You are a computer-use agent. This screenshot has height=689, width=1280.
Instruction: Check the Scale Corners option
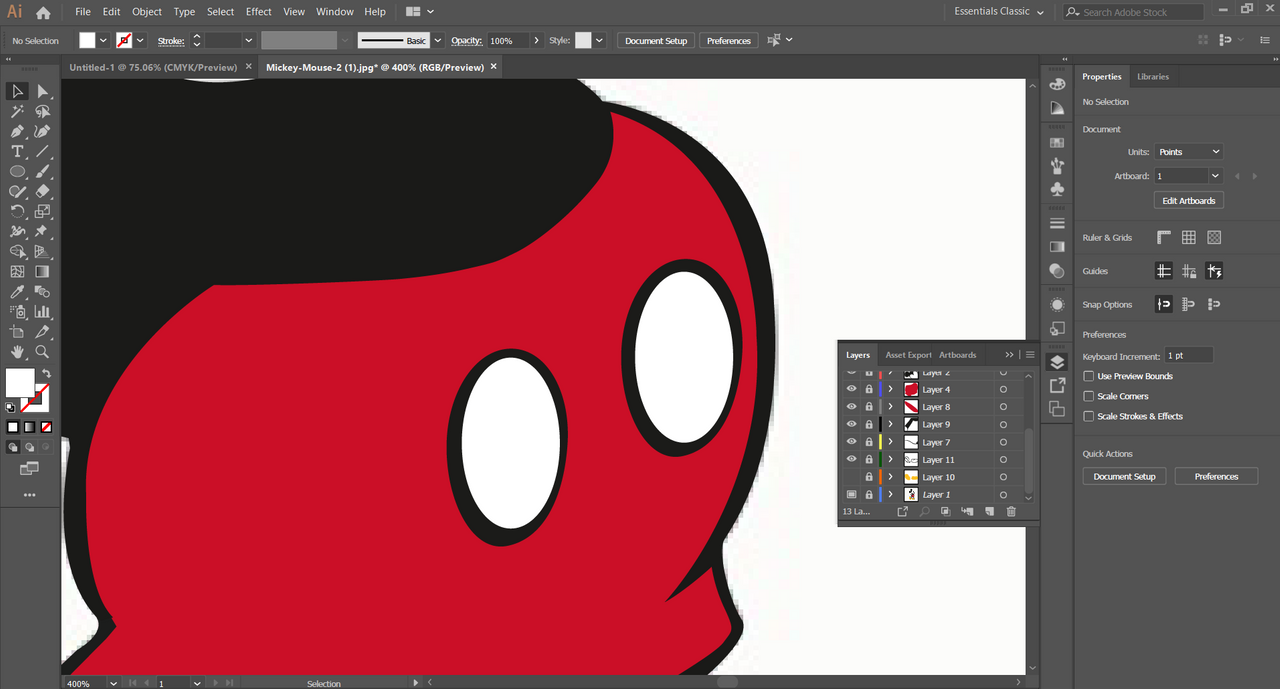click(1089, 396)
